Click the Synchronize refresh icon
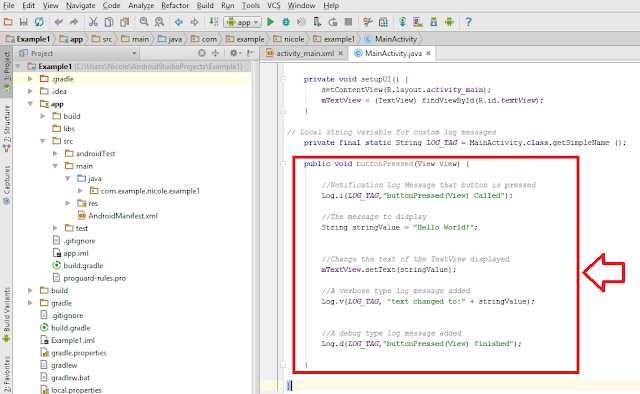This screenshot has width=640, height=394. (x=39, y=22)
